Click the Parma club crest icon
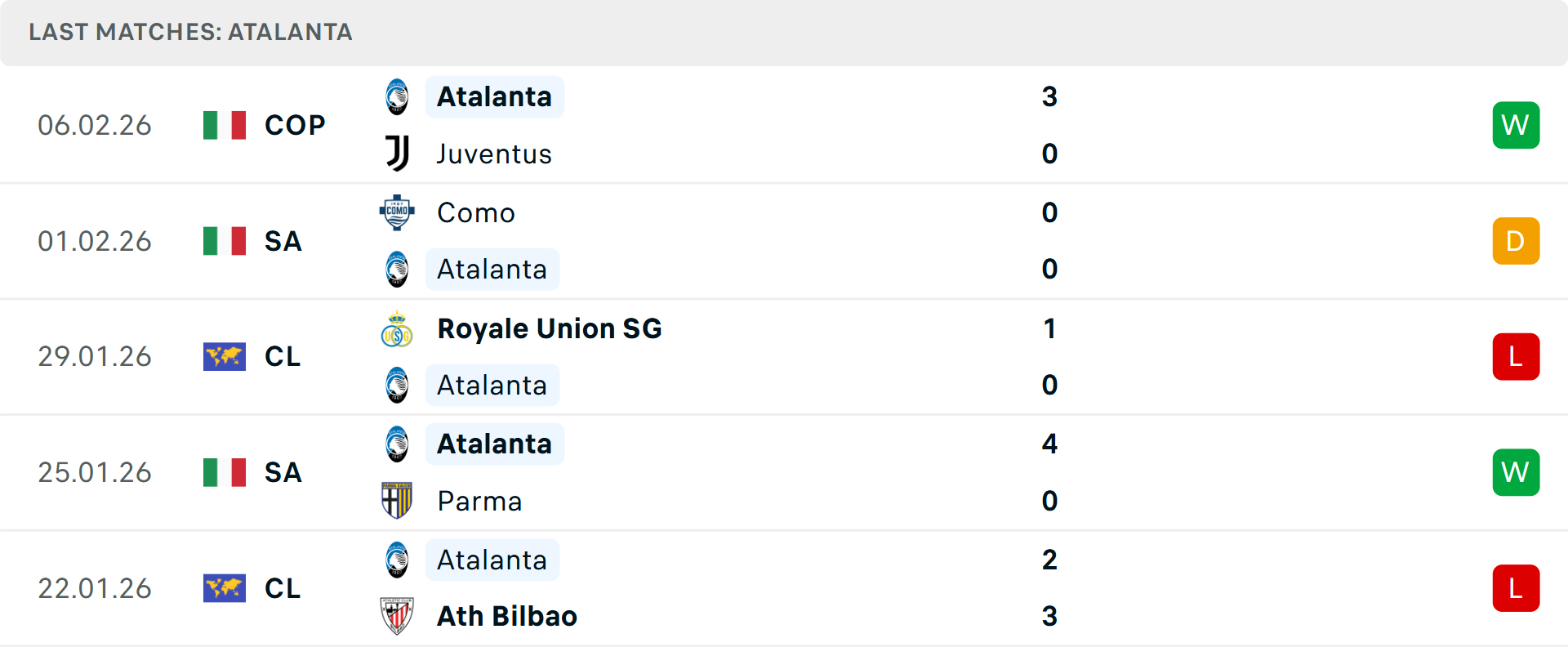This screenshot has height=647, width=1568. click(x=397, y=501)
